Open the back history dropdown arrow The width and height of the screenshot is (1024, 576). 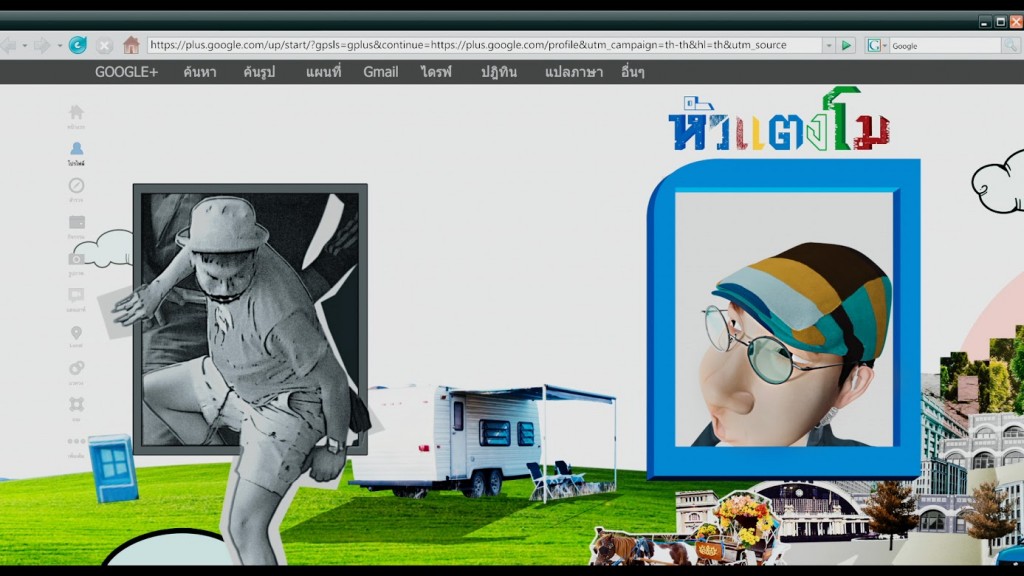(24, 46)
